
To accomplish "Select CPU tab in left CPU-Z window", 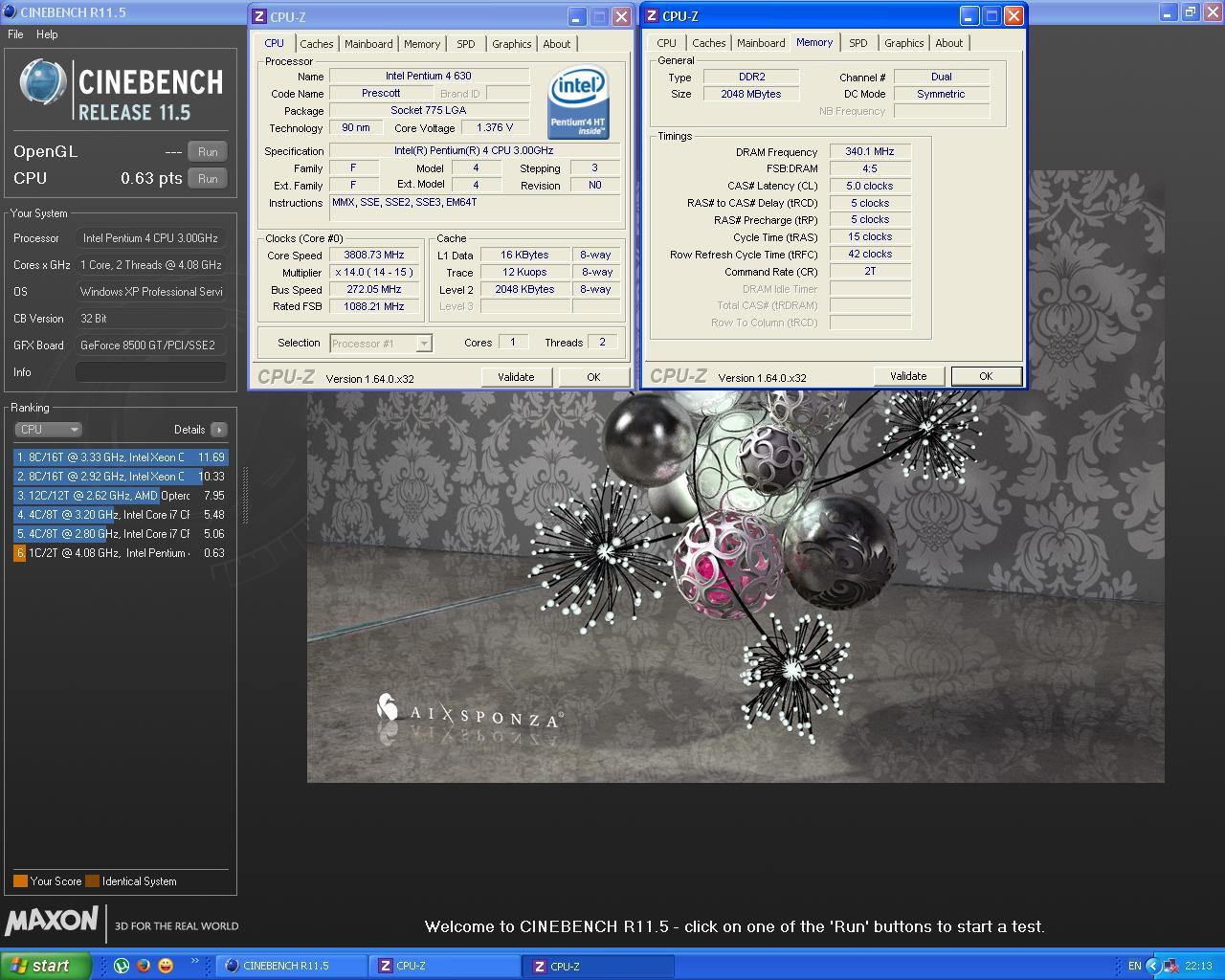I will [275, 43].
